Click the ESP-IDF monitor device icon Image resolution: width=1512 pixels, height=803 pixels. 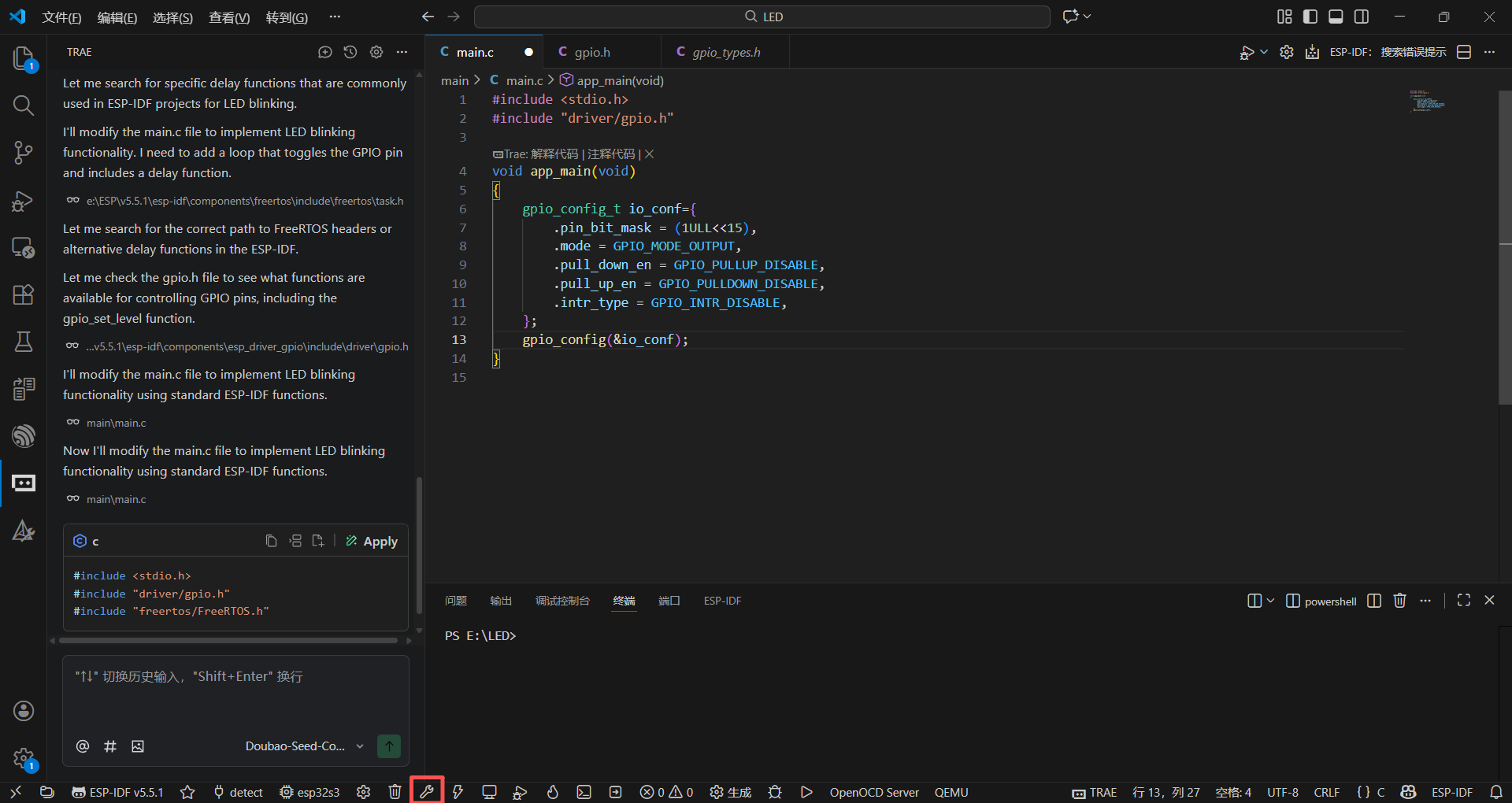pos(489,792)
